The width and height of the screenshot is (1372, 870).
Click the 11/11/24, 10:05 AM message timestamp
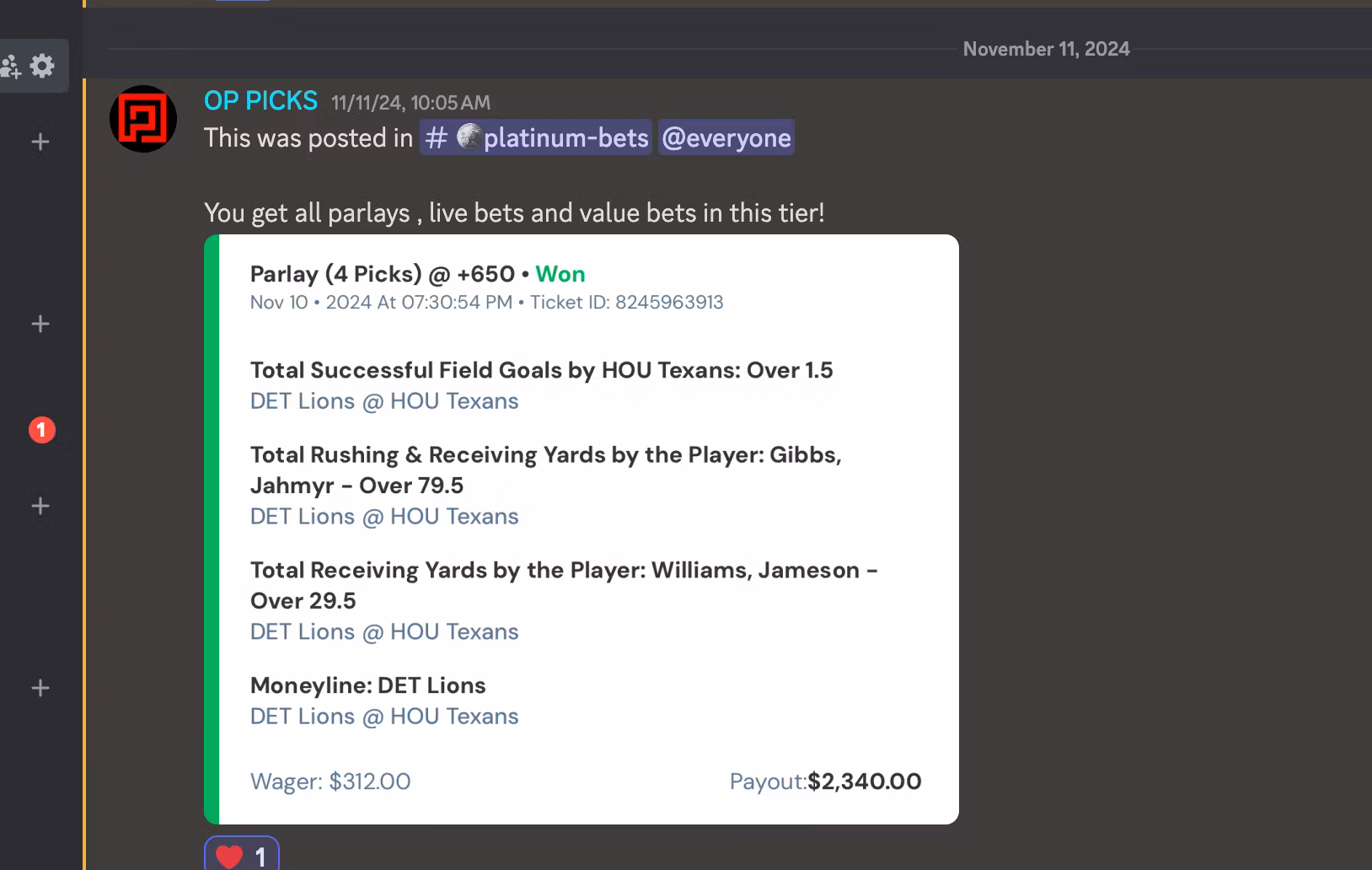pyautogui.click(x=410, y=103)
